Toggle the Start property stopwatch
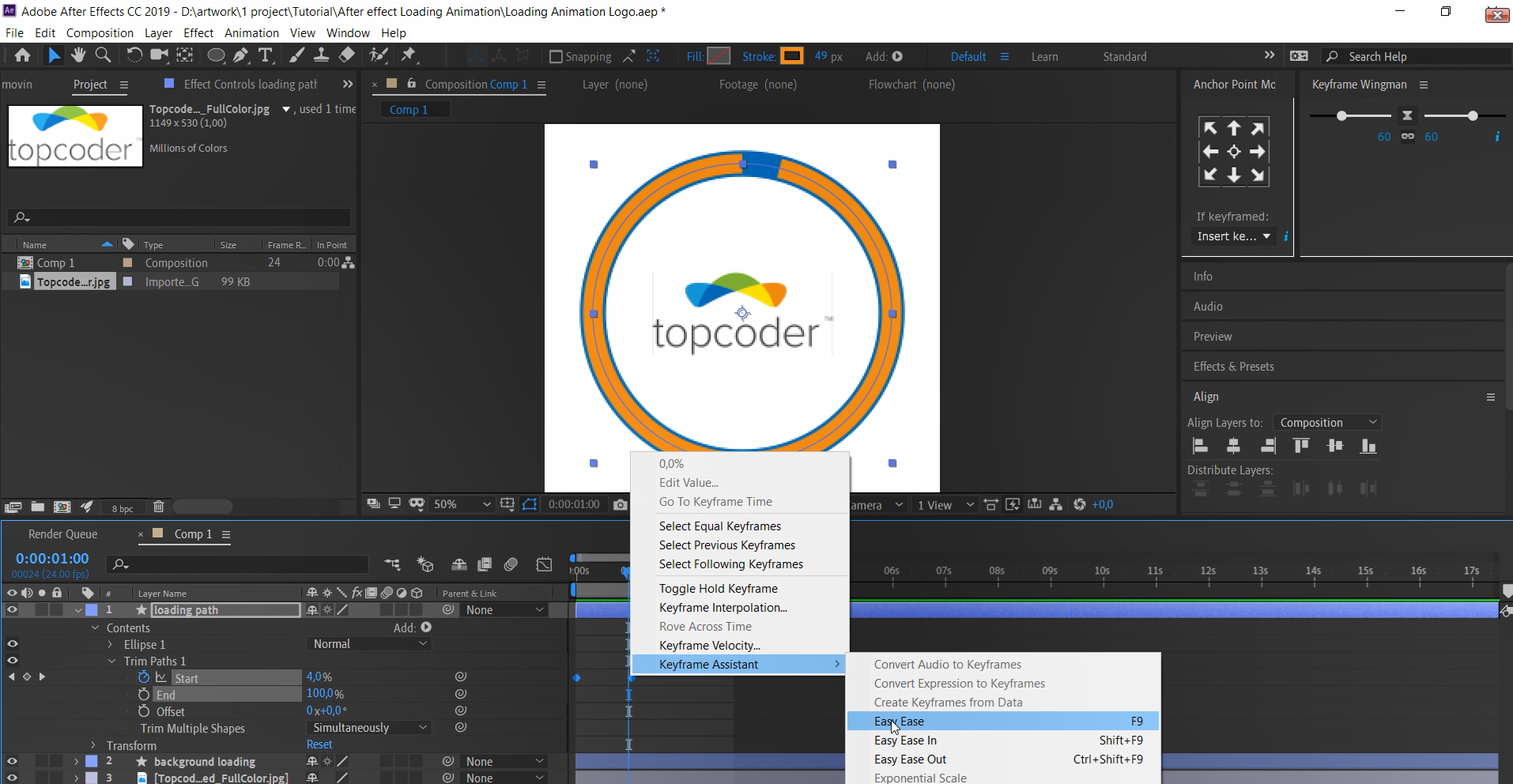The width and height of the screenshot is (1513, 784). click(x=144, y=677)
